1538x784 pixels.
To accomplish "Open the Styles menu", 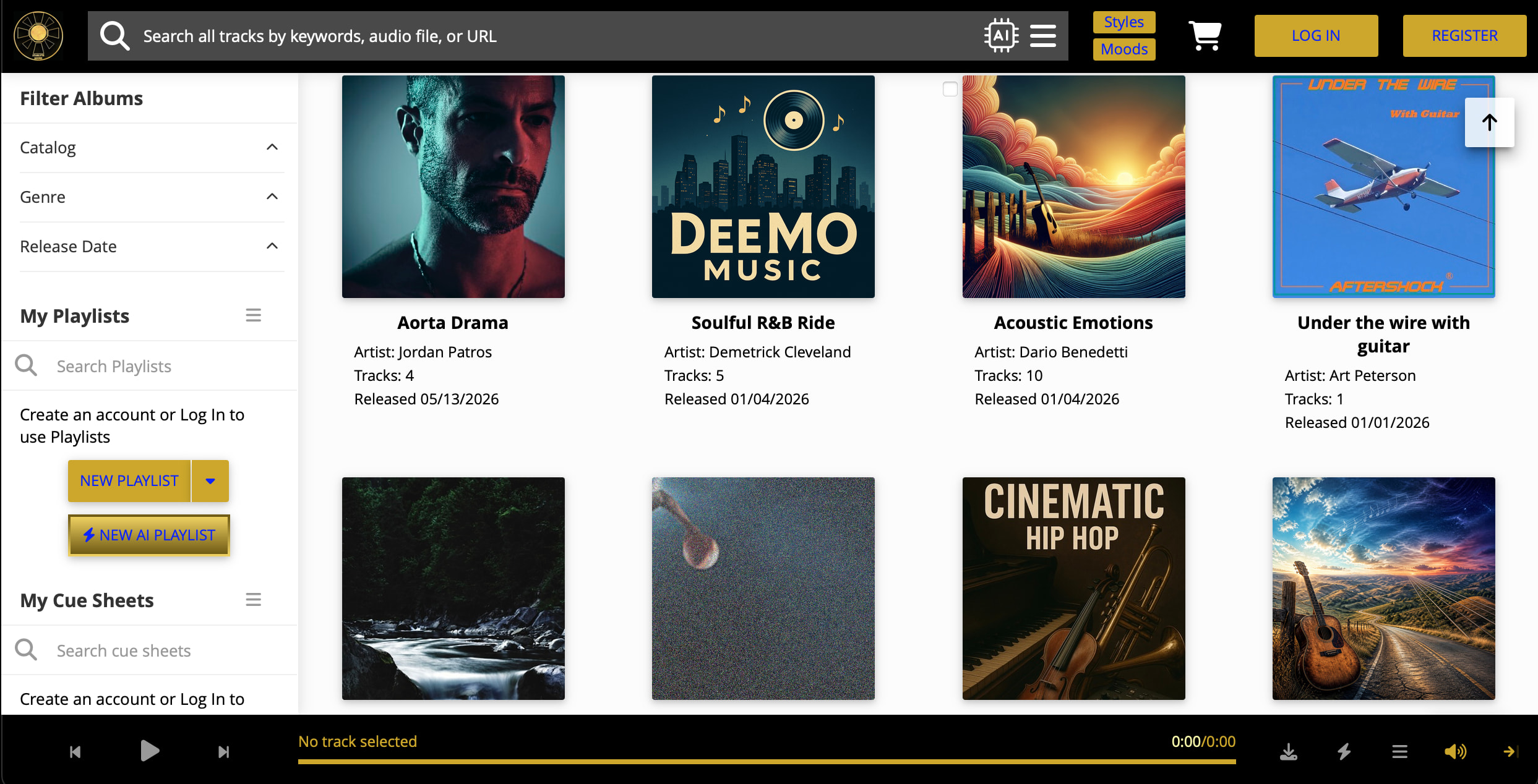I will click(x=1124, y=22).
